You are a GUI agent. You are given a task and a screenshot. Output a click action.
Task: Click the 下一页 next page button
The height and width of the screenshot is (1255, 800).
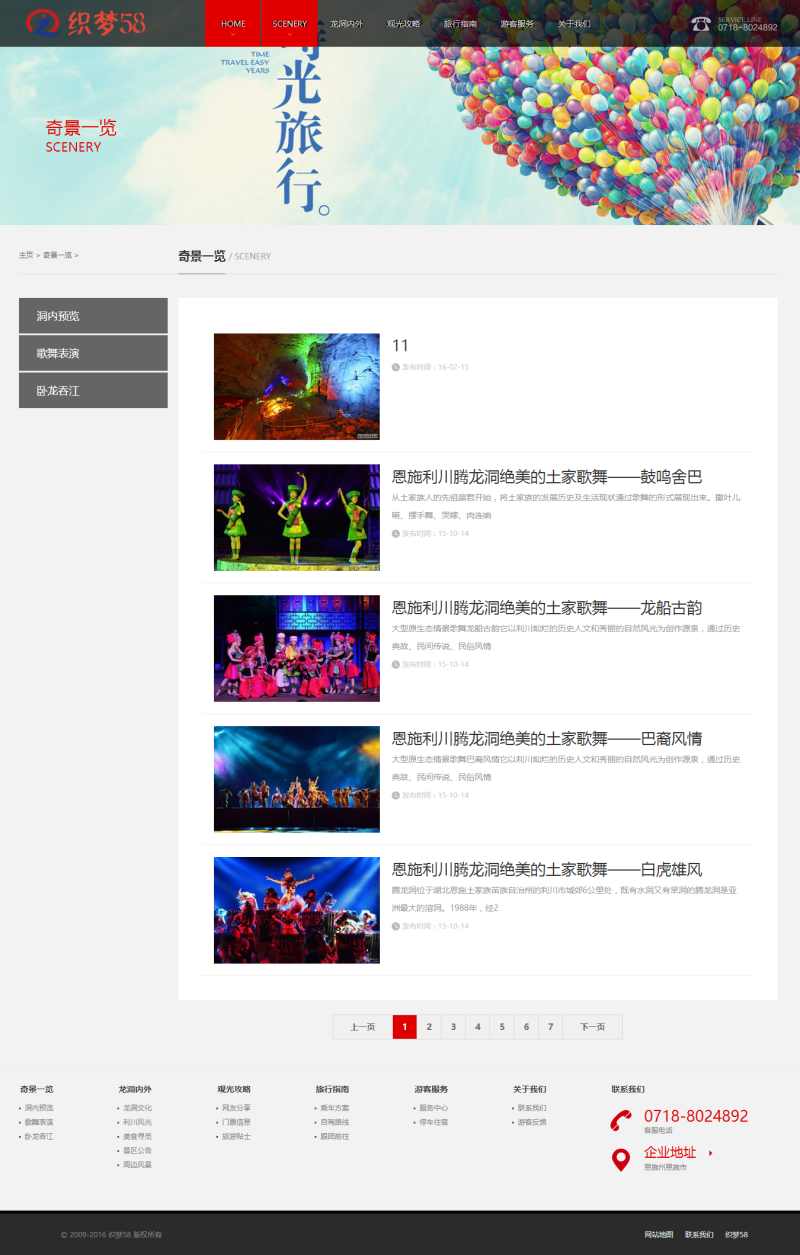point(592,1027)
